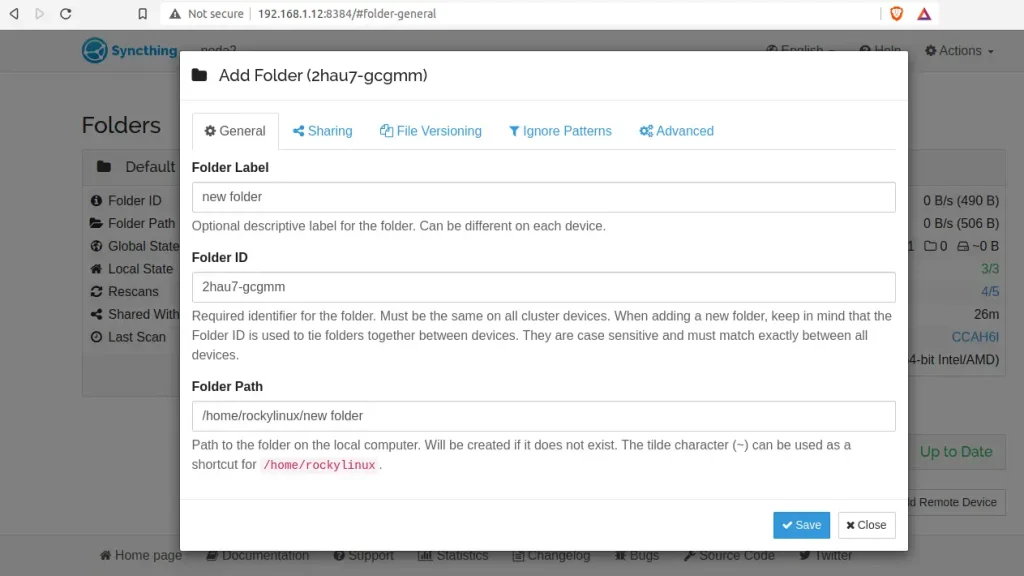1024x576 pixels.
Task: Open the File Versioning tab
Action: 430,131
